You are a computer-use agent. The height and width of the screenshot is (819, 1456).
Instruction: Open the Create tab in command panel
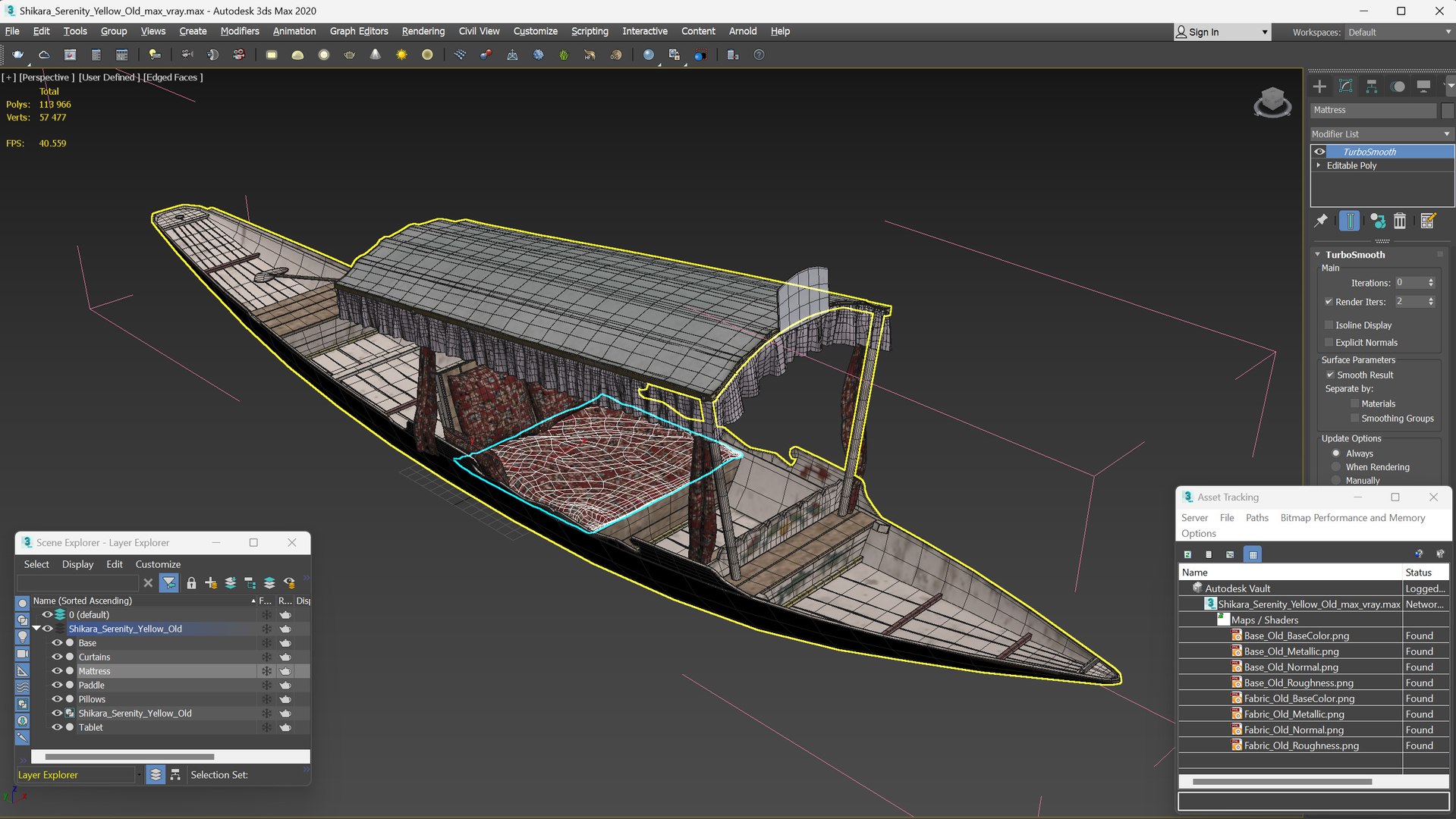pos(1319,86)
